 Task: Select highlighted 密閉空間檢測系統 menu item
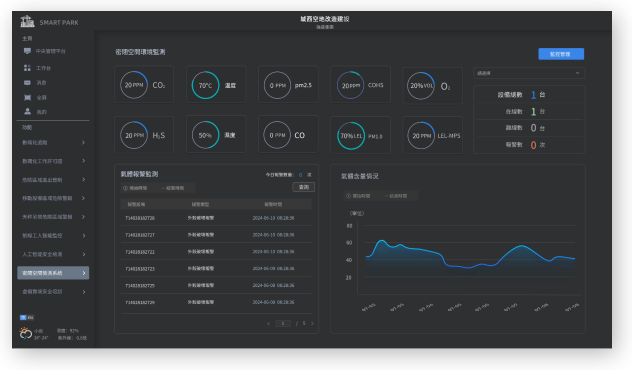[x=53, y=273]
